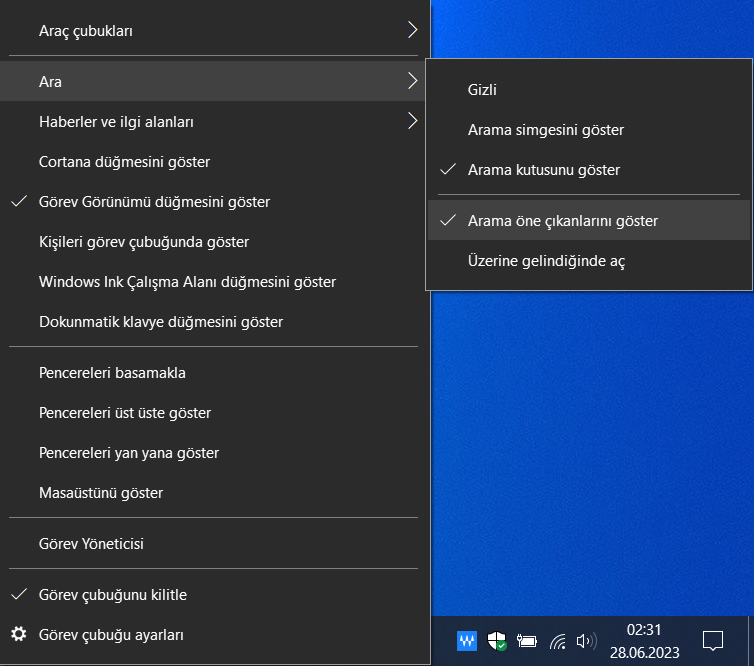Select Arama kutusunu göster option
754x666 pixels.
(x=589, y=169)
